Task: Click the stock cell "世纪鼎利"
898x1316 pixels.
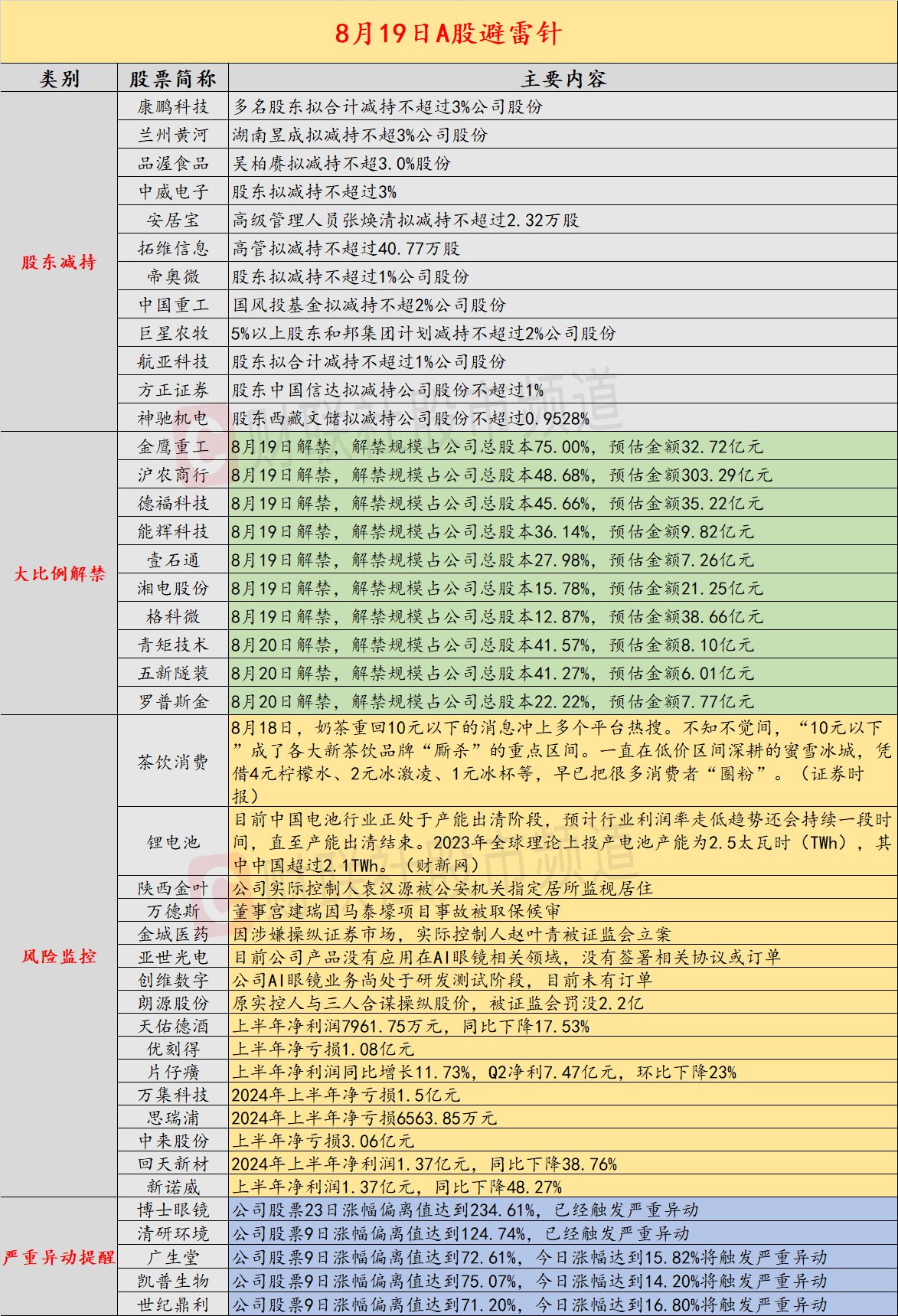Action: point(173,1305)
